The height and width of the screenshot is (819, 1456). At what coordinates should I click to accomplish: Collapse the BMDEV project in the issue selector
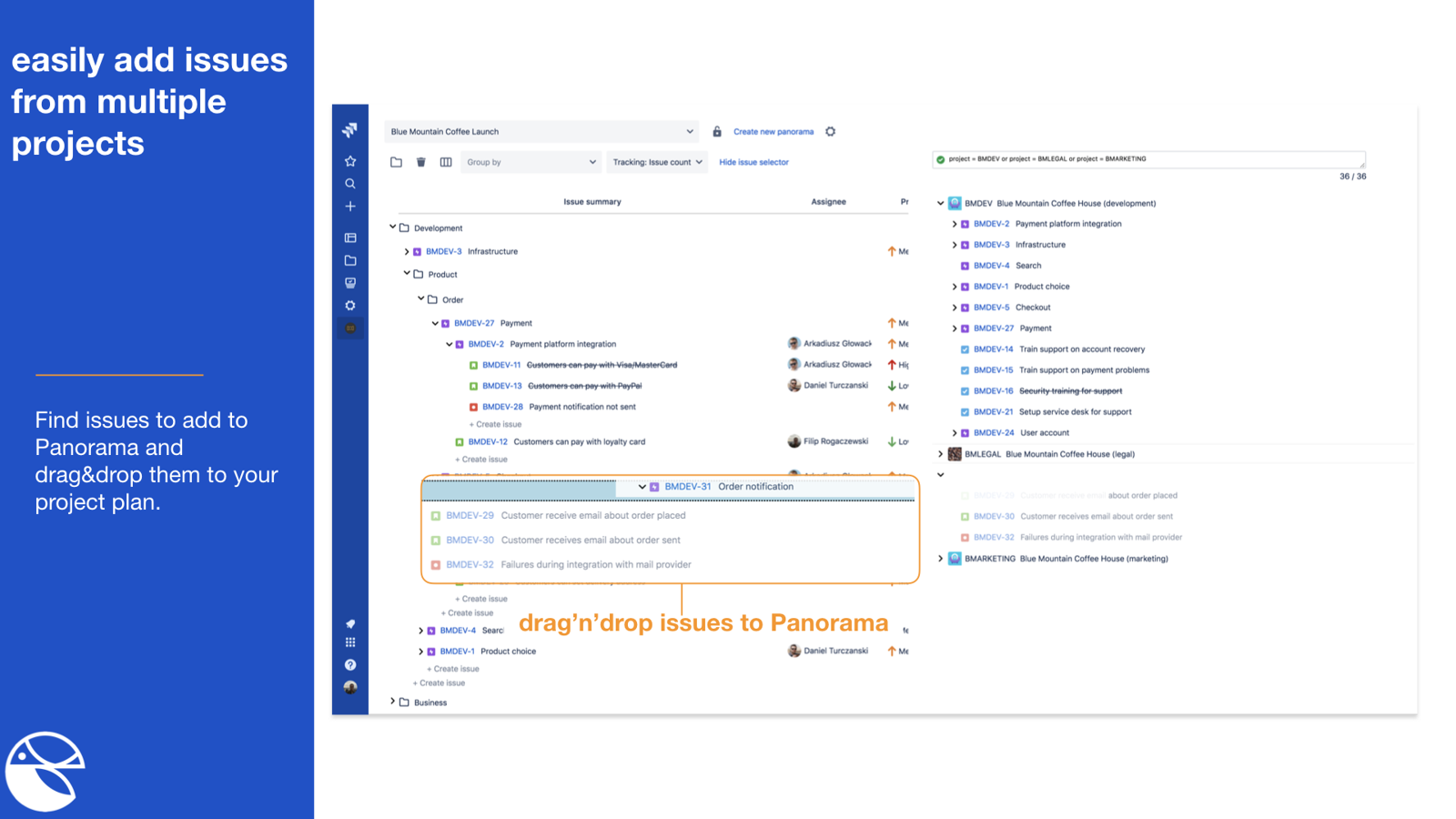point(941,204)
